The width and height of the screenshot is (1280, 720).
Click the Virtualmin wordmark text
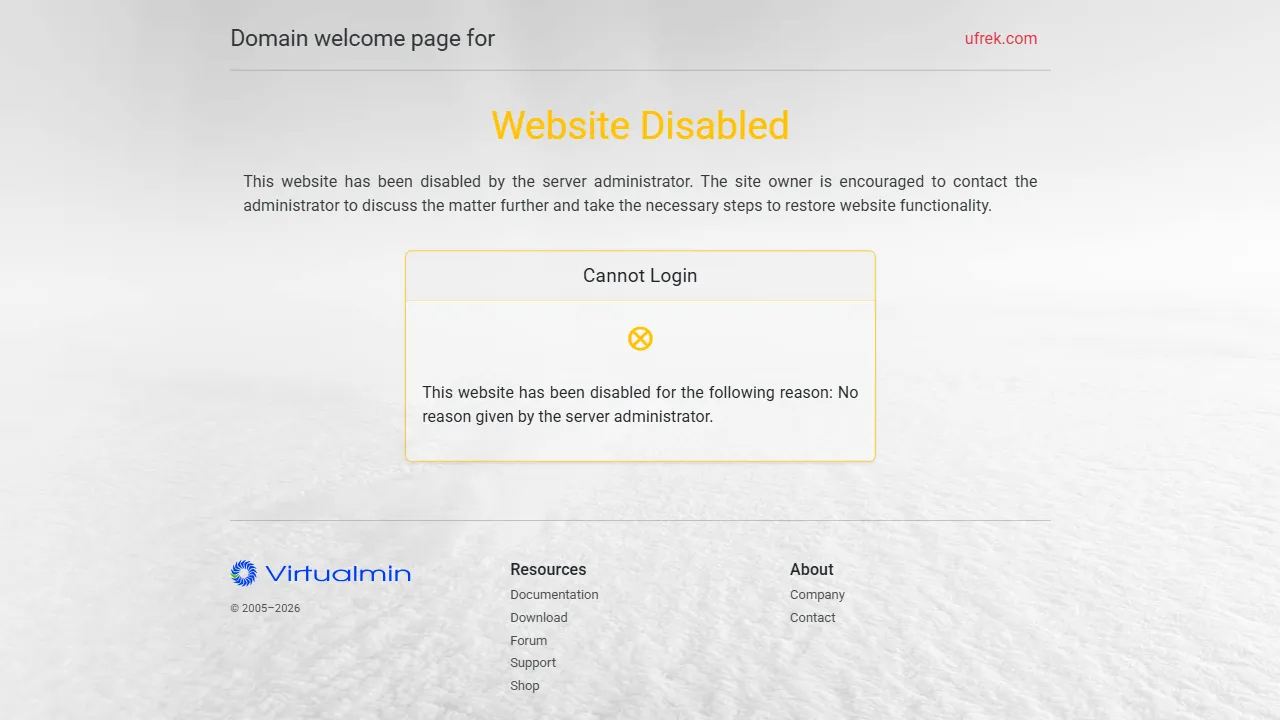click(337, 574)
